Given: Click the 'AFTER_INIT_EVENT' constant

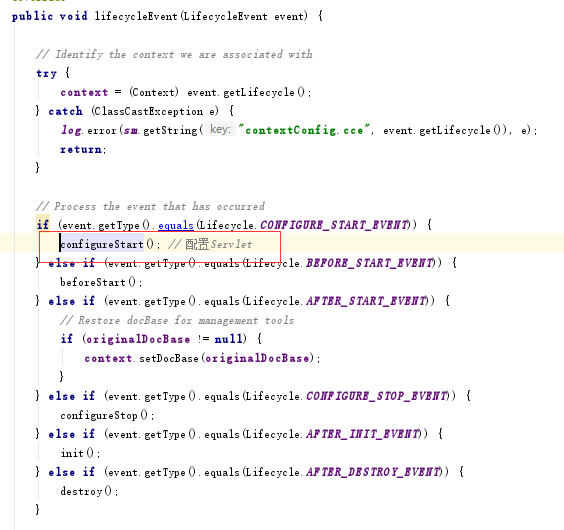Looking at the screenshot, I should point(363,434).
